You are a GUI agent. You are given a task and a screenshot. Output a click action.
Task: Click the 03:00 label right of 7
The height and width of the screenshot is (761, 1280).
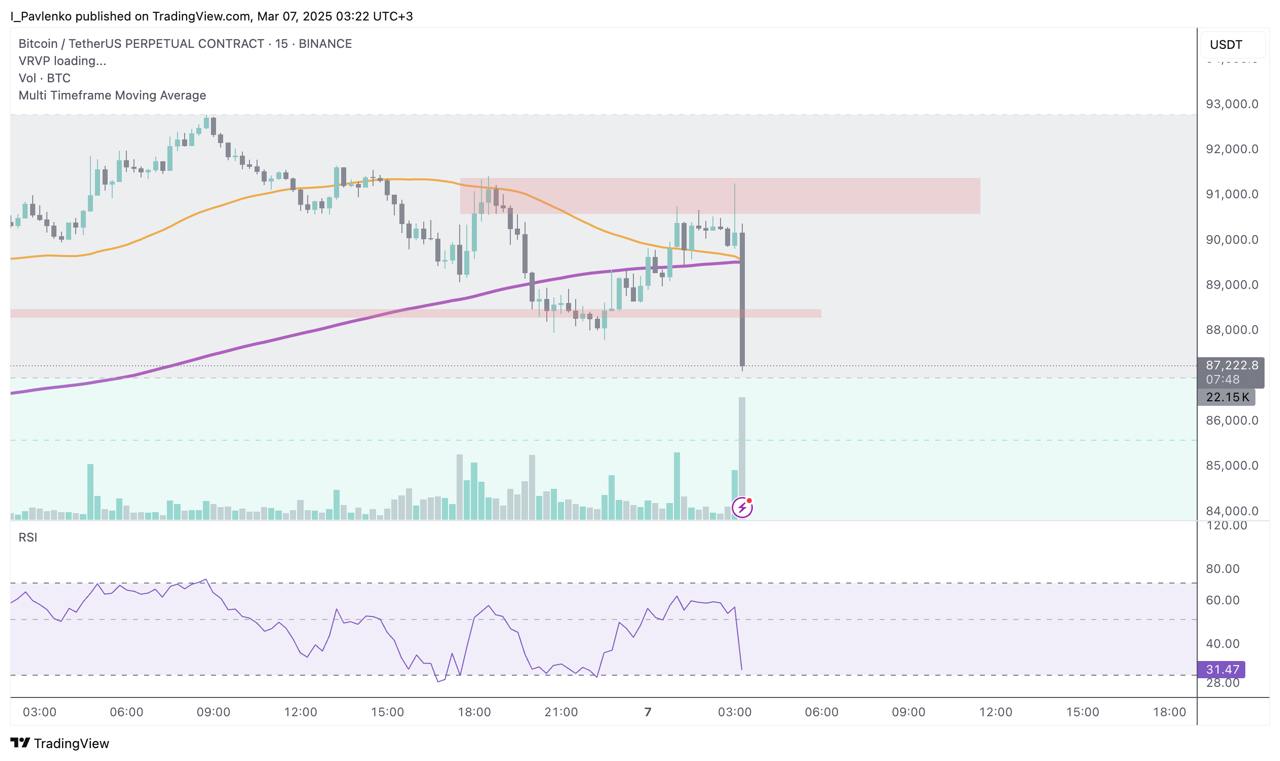coord(735,712)
